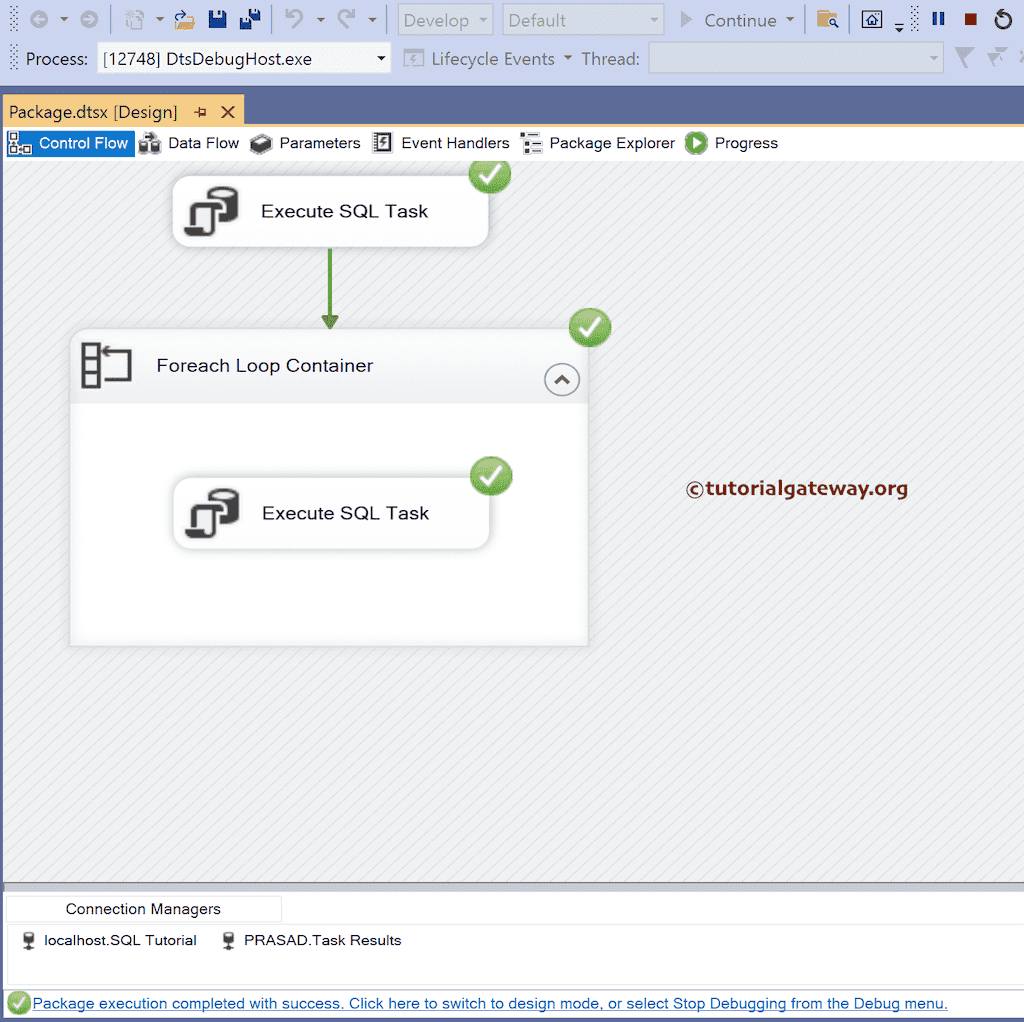
Task: Click the red Stop Debugging icon
Action: pos(969,18)
